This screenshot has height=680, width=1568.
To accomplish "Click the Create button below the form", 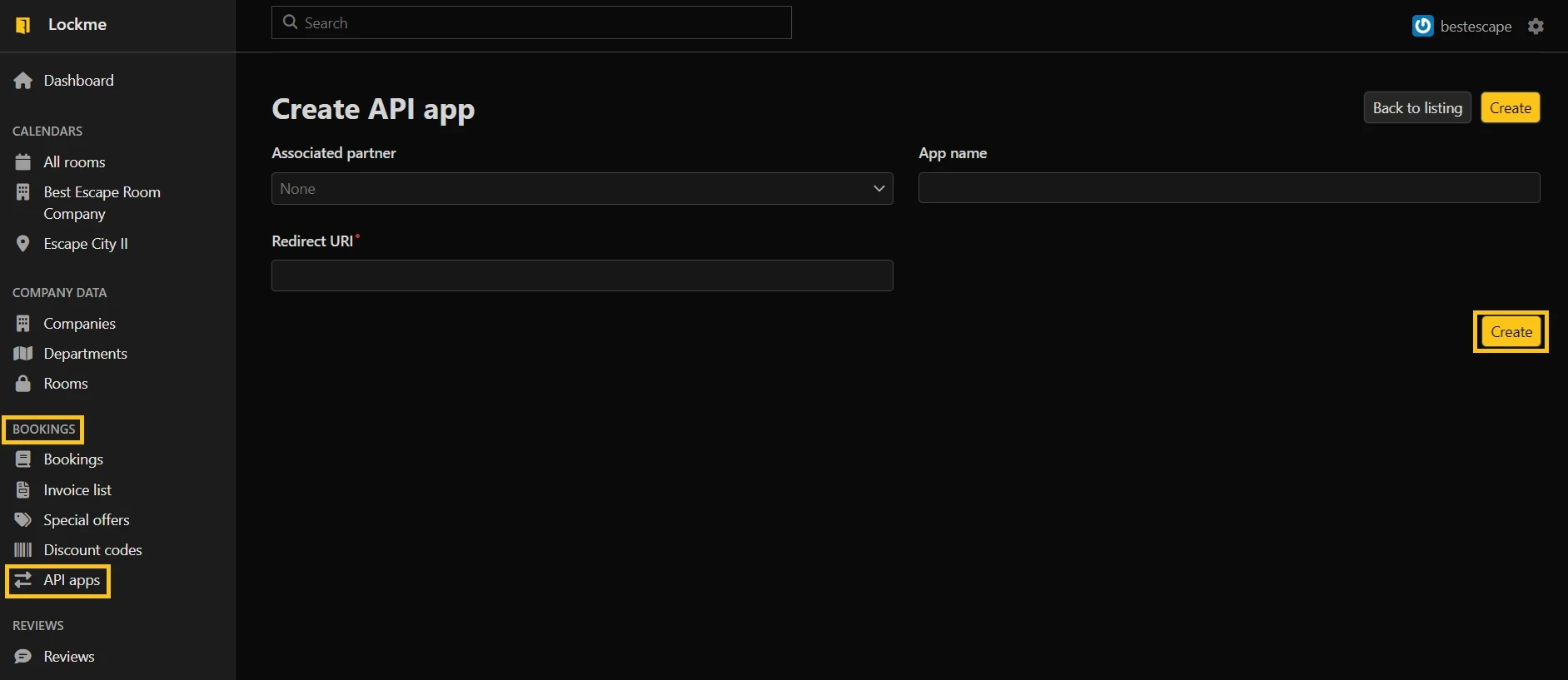I will coord(1511,332).
